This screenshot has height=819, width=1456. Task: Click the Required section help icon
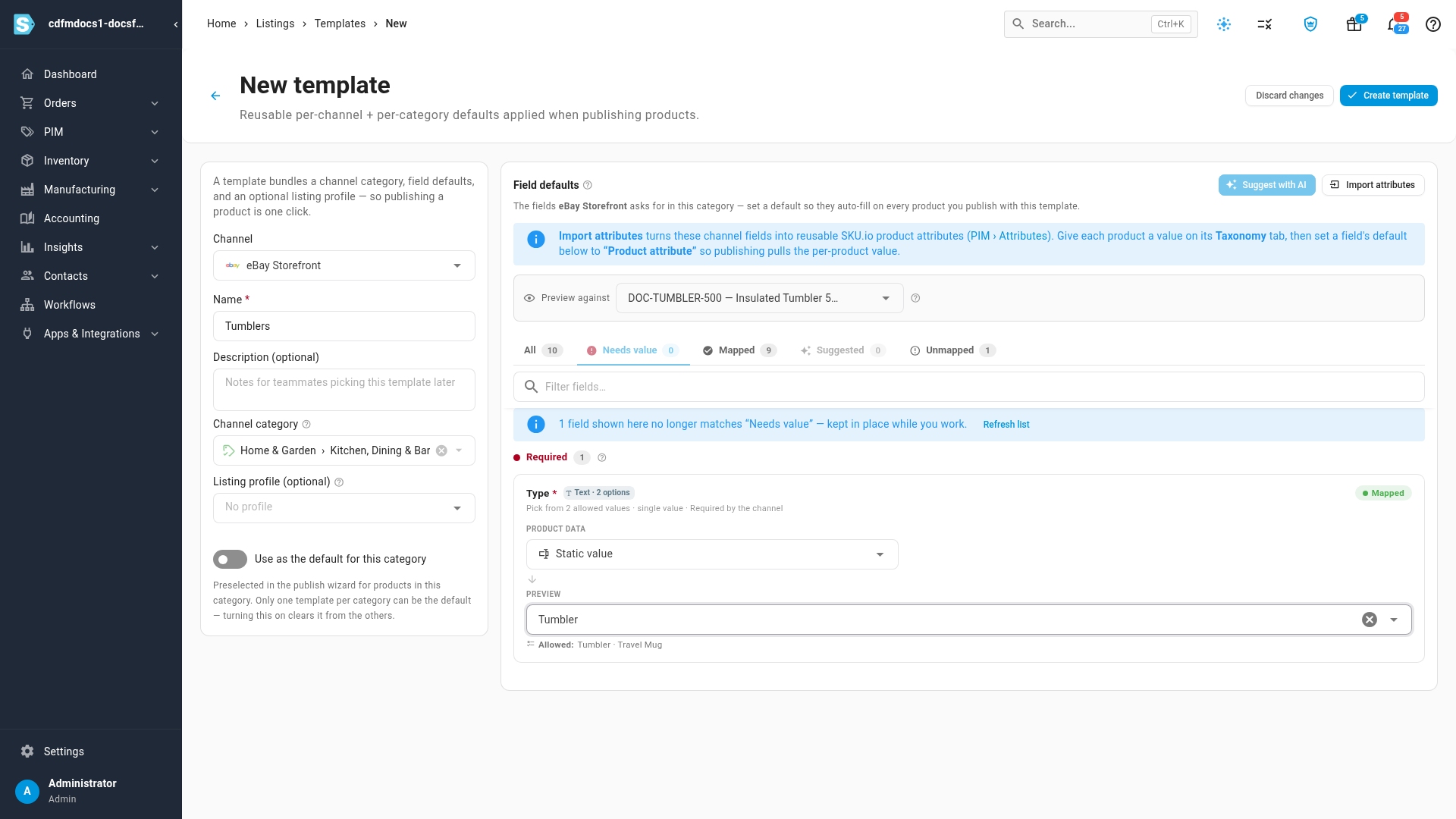[x=602, y=458]
